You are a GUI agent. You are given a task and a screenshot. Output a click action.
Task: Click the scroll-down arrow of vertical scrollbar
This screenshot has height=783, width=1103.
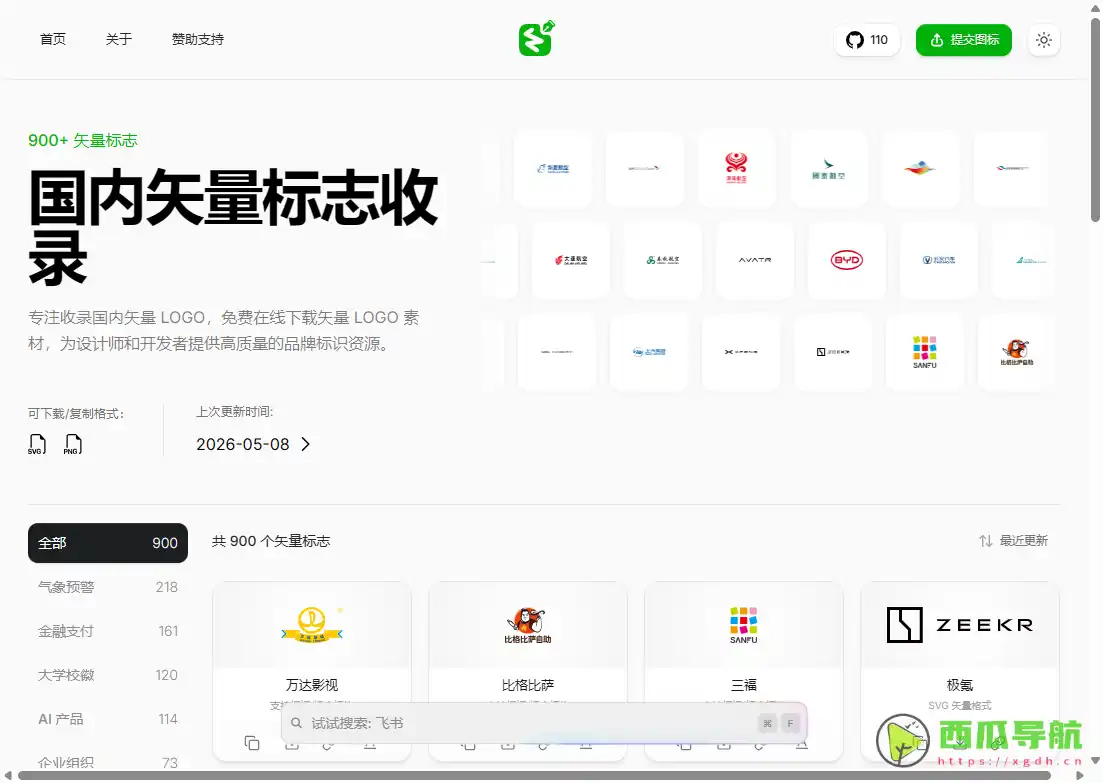click(x=1095, y=760)
